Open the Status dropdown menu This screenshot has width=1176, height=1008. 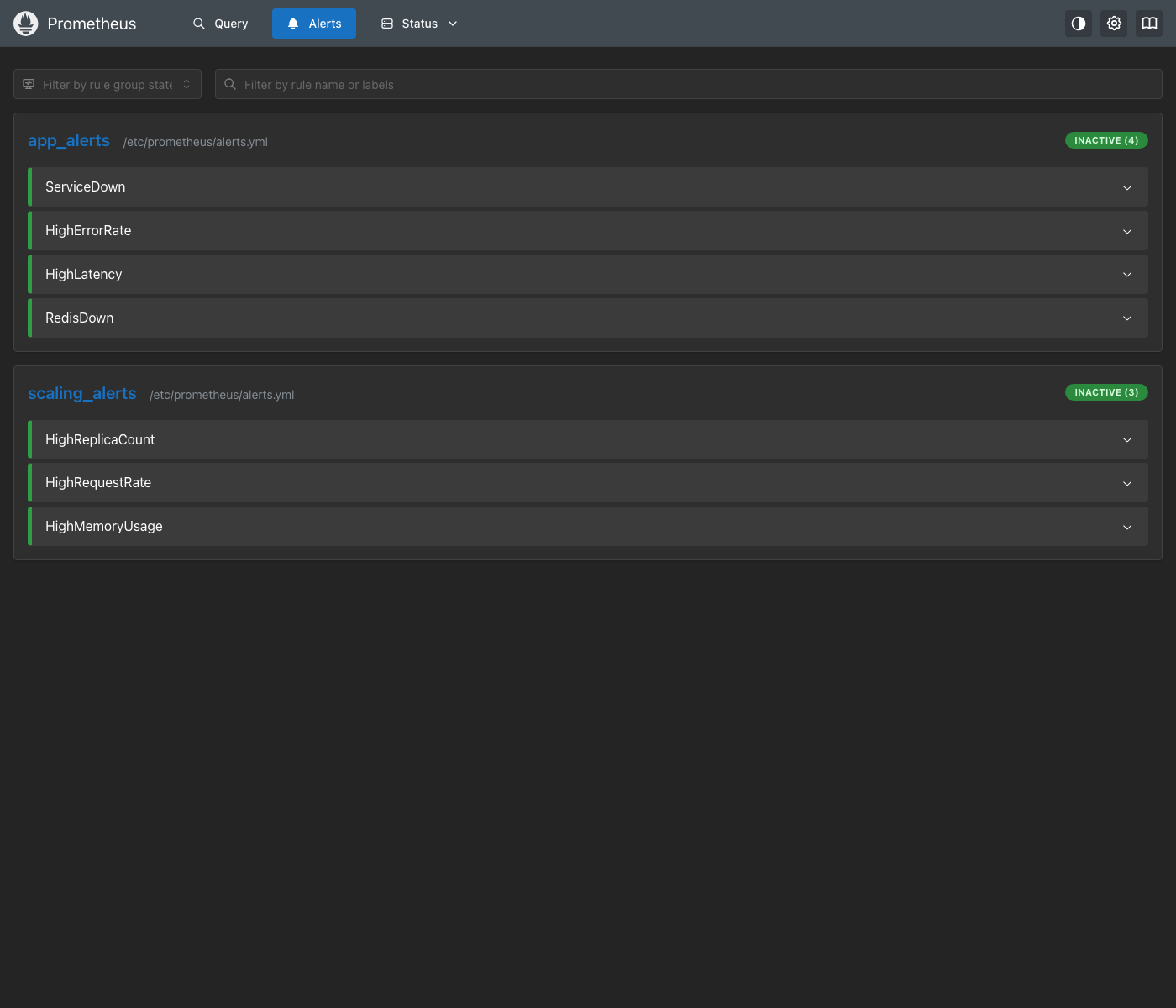[x=419, y=24]
